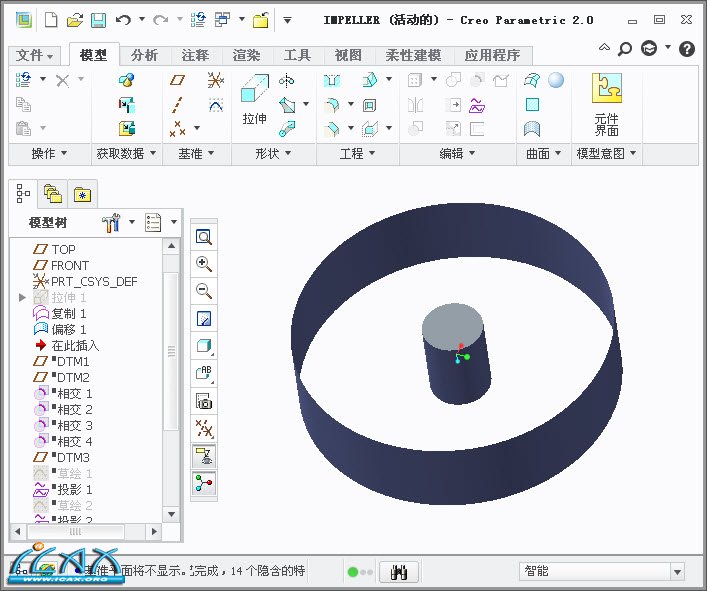Select the DTM3 datum plane item
This screenshot has height=591, width=707.
72,457
